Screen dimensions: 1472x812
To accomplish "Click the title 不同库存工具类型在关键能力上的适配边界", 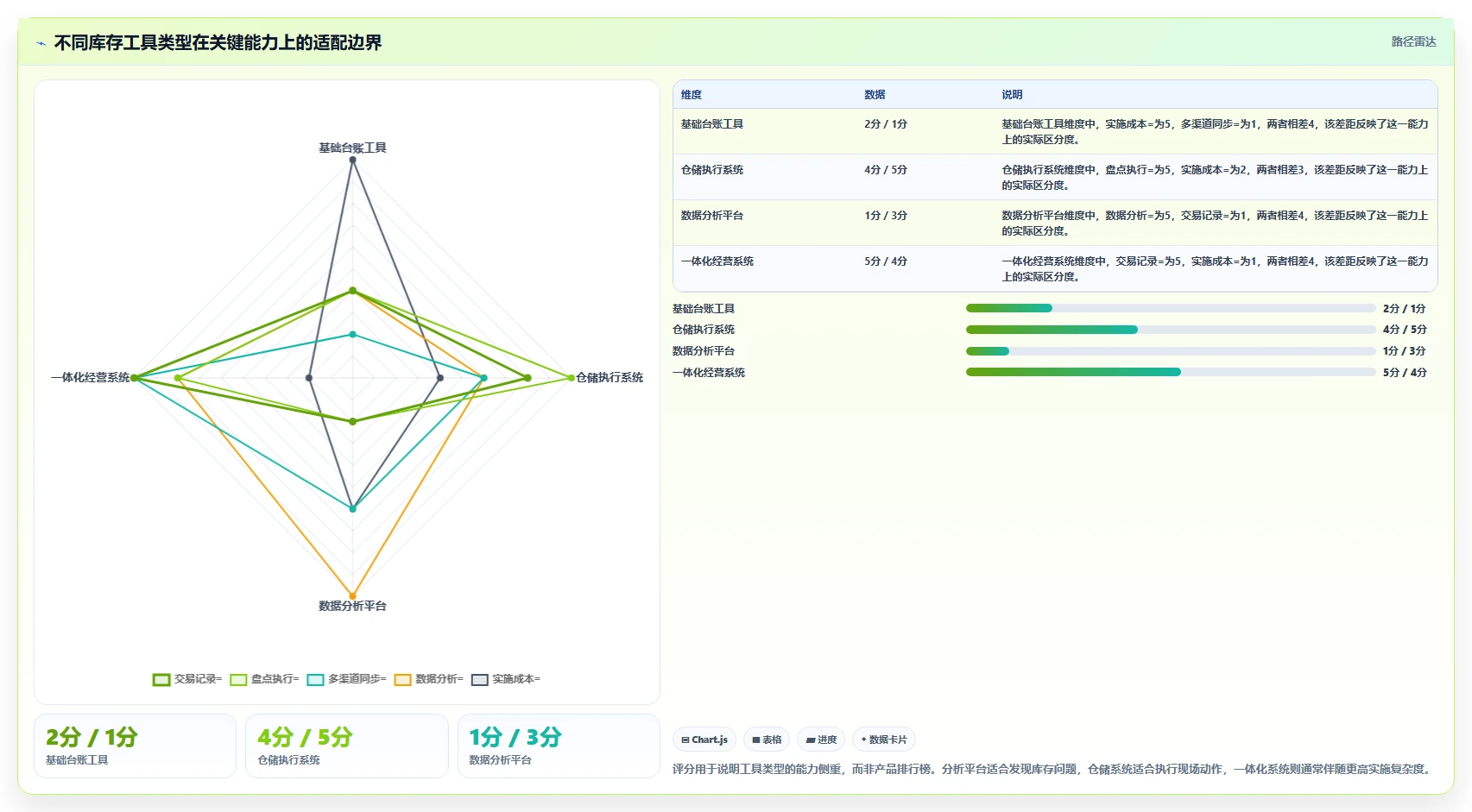I will (x=218, y=43).
